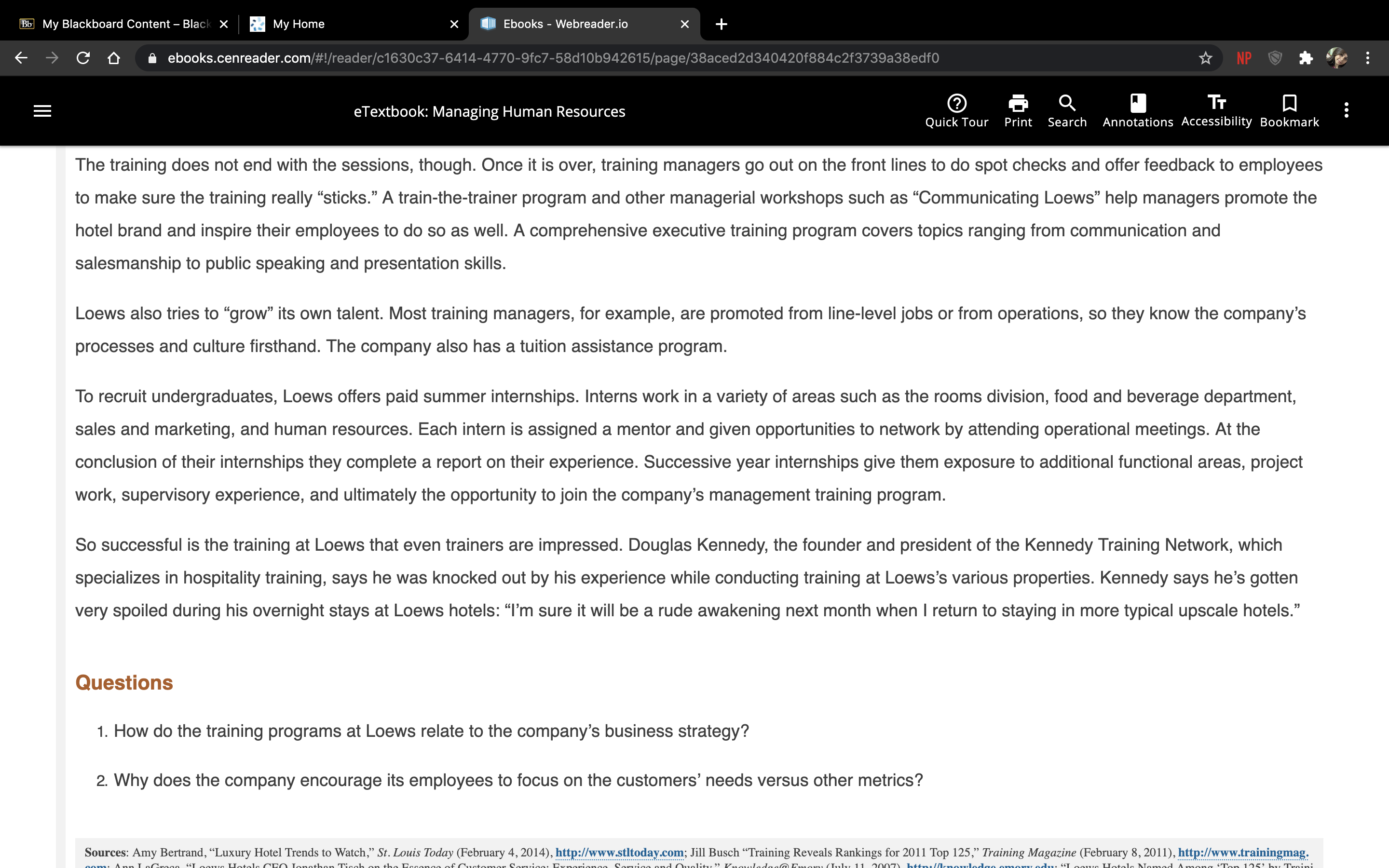The image size is (1389, 868).
Task: Click question 1 about business strategy
Action: pos(431,731)
